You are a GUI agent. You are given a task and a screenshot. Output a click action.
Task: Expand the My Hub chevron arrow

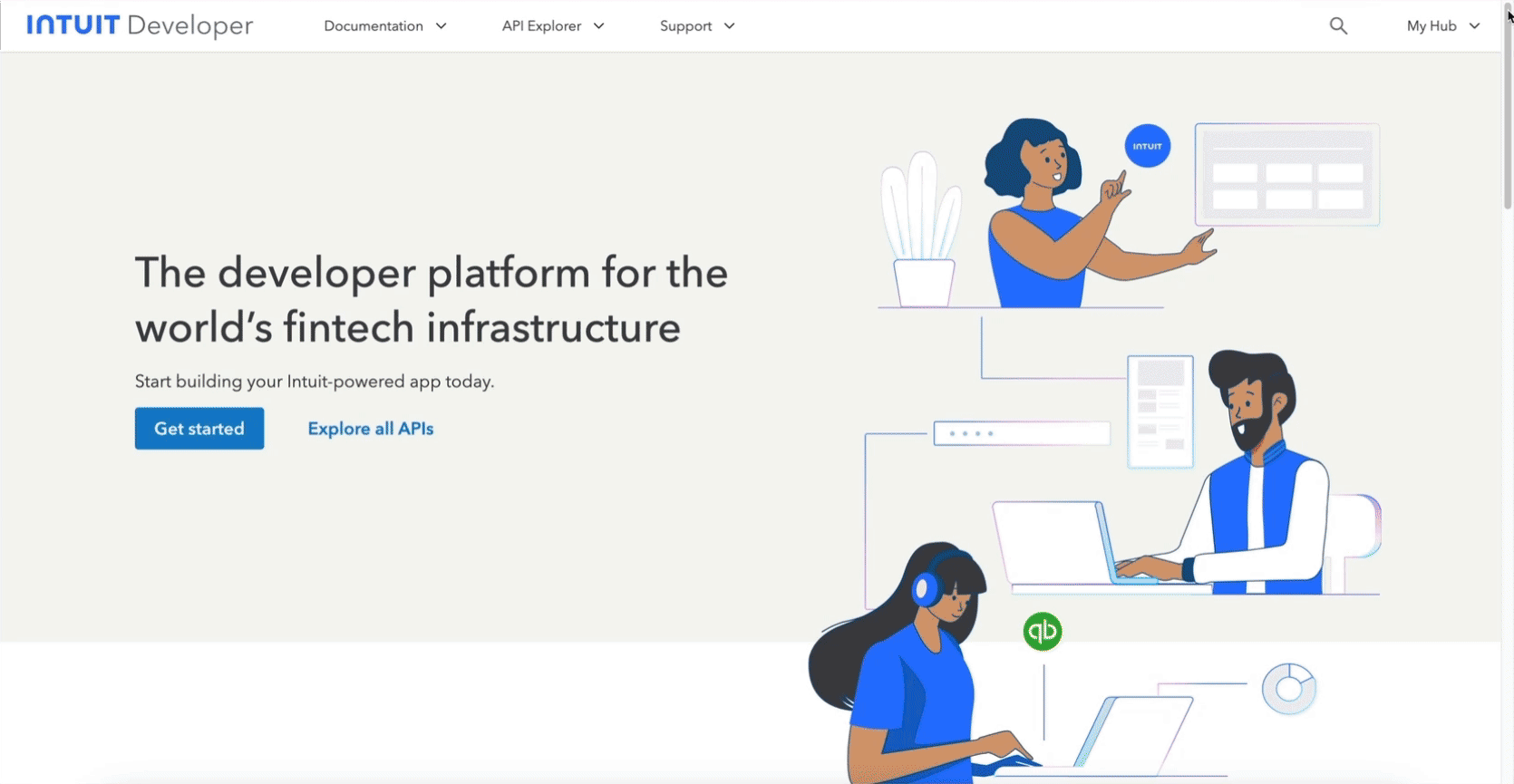point(1474,26)
